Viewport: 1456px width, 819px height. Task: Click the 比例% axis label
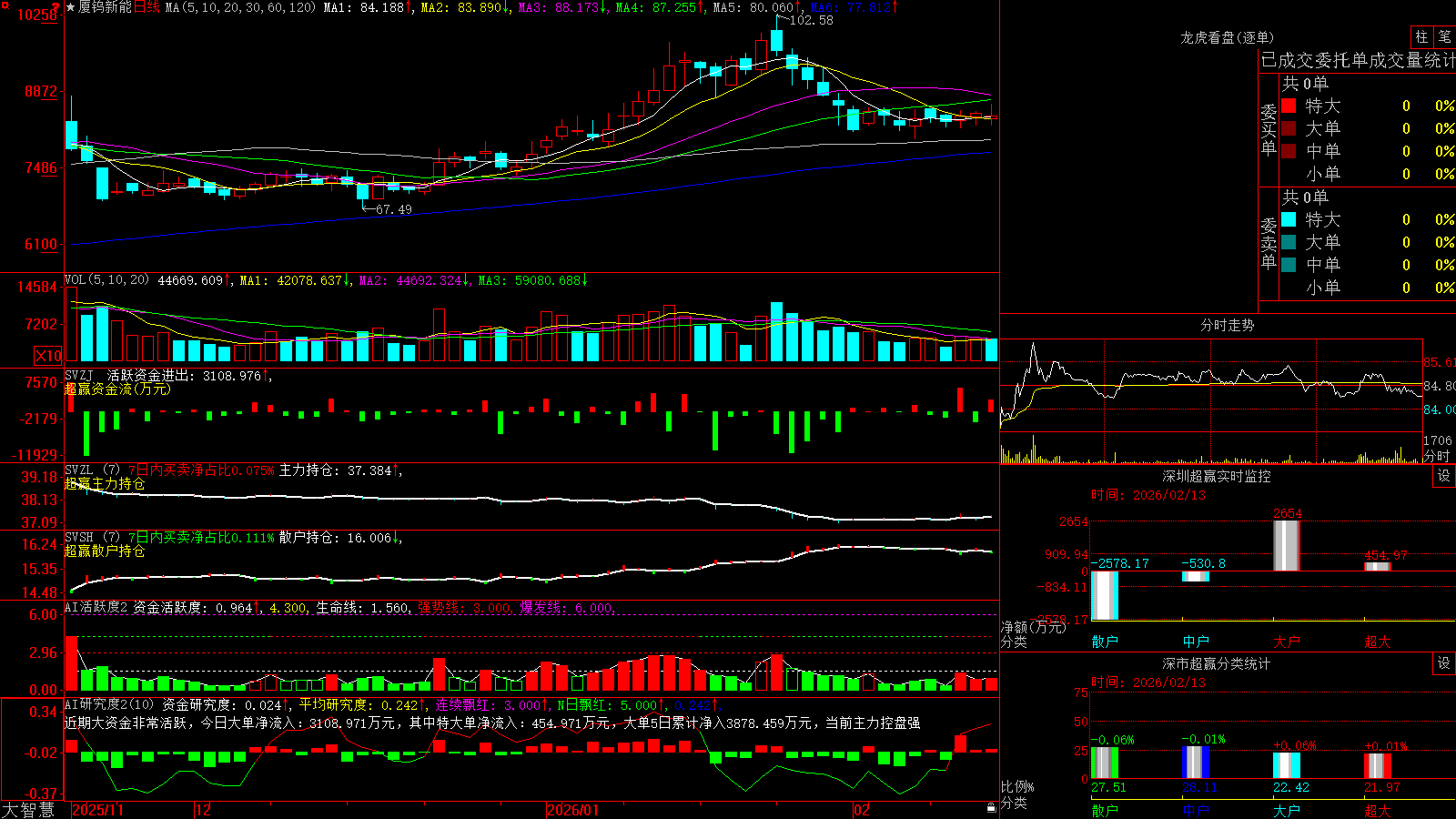[1017, 786]
